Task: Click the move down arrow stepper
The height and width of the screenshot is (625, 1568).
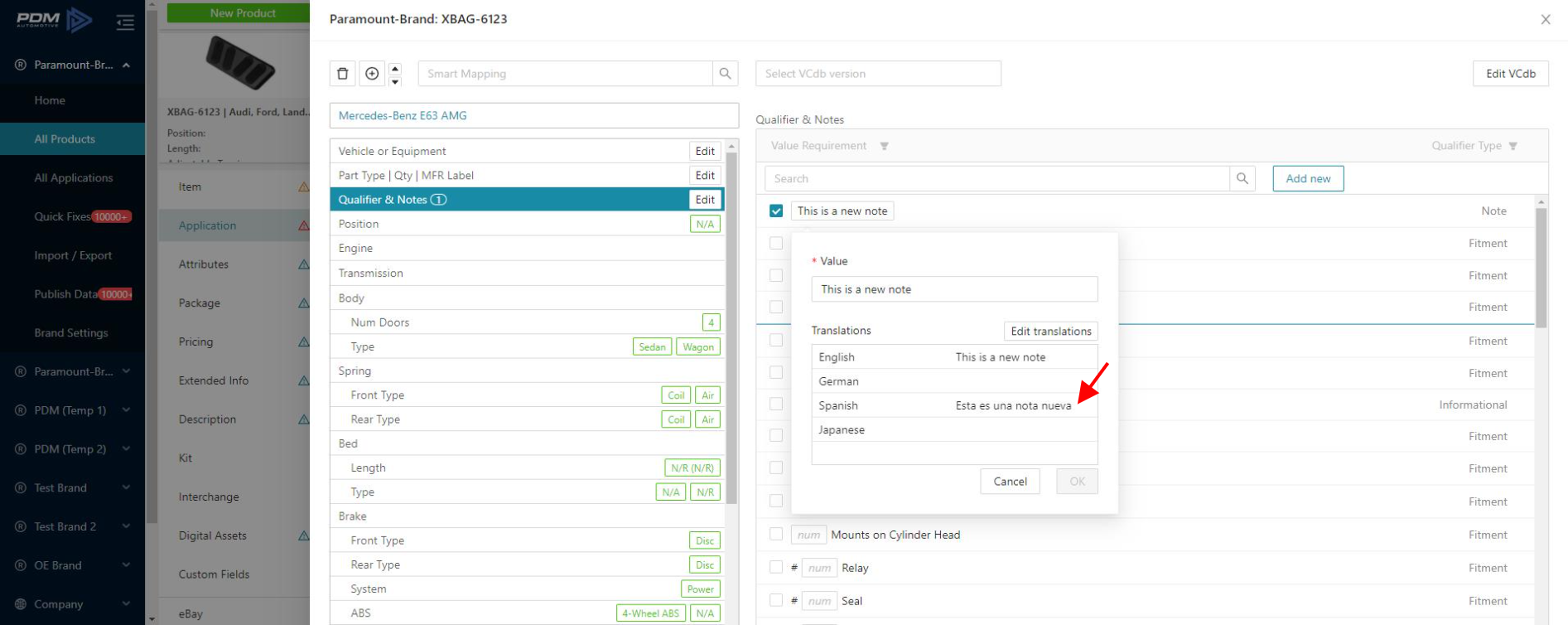Action: [395, 81]
